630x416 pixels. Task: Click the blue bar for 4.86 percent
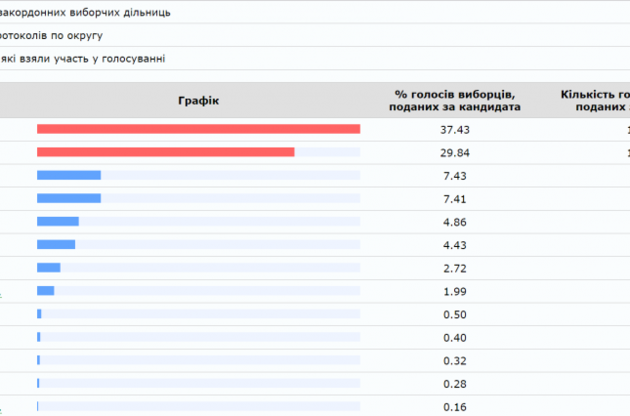click(x=58, y=221)
